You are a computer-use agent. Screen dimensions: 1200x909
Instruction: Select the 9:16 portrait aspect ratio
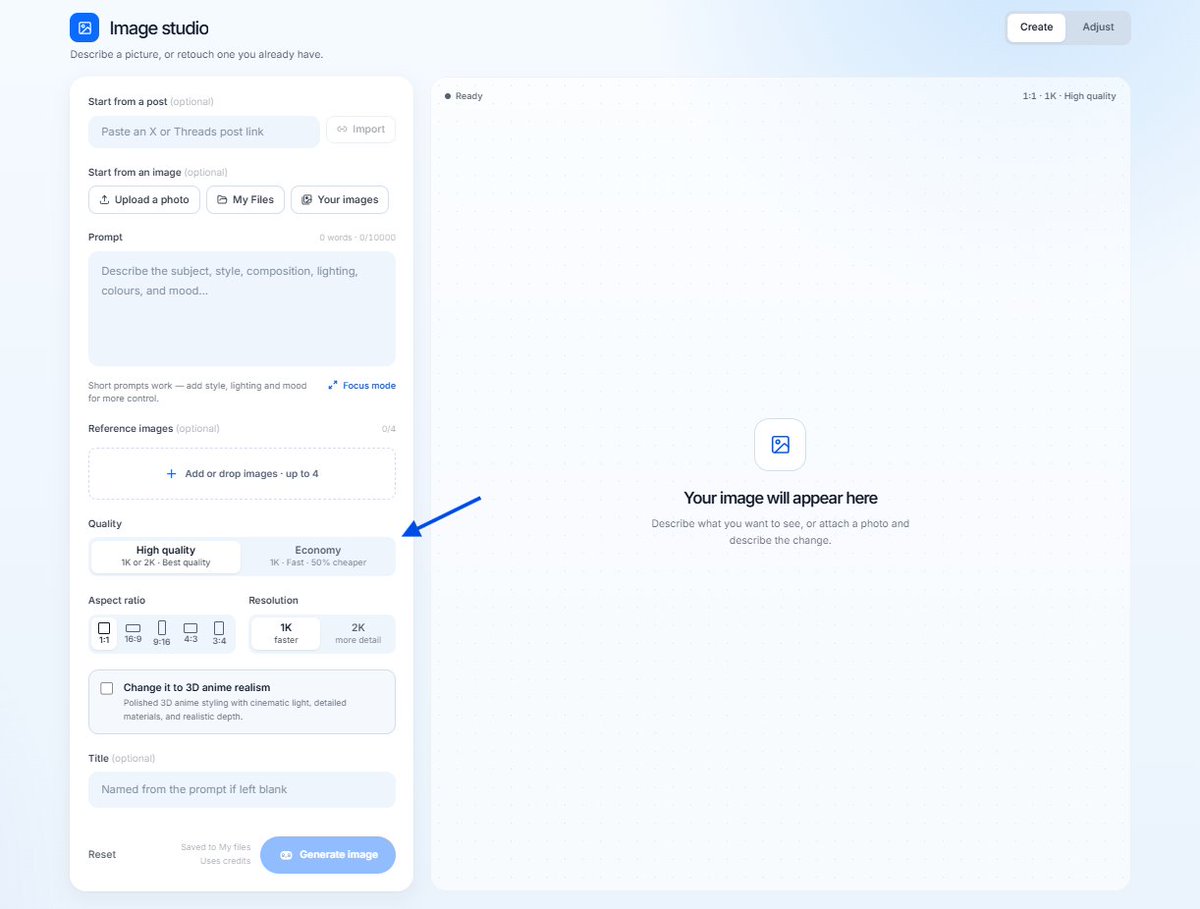[162, 633]
